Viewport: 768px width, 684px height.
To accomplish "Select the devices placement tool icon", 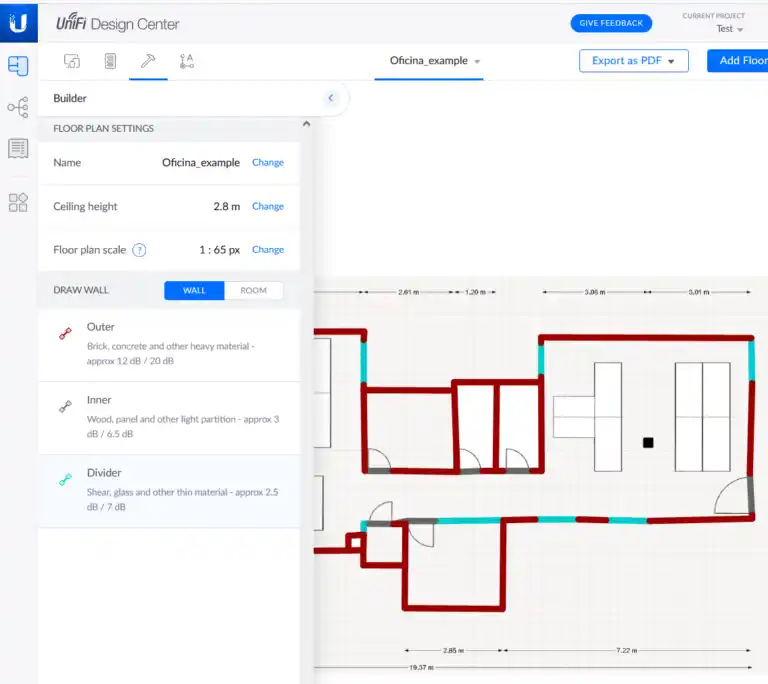I will (72, 61).
